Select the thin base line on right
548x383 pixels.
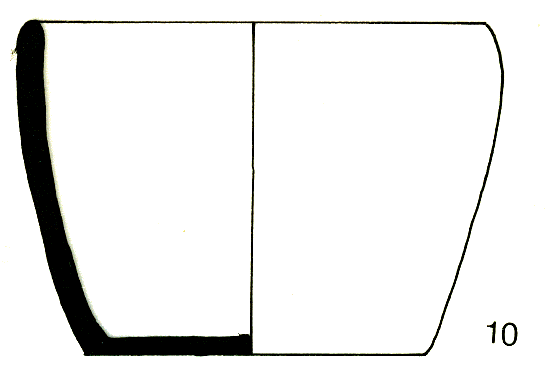pyautogui.click(x=339, y=354)
